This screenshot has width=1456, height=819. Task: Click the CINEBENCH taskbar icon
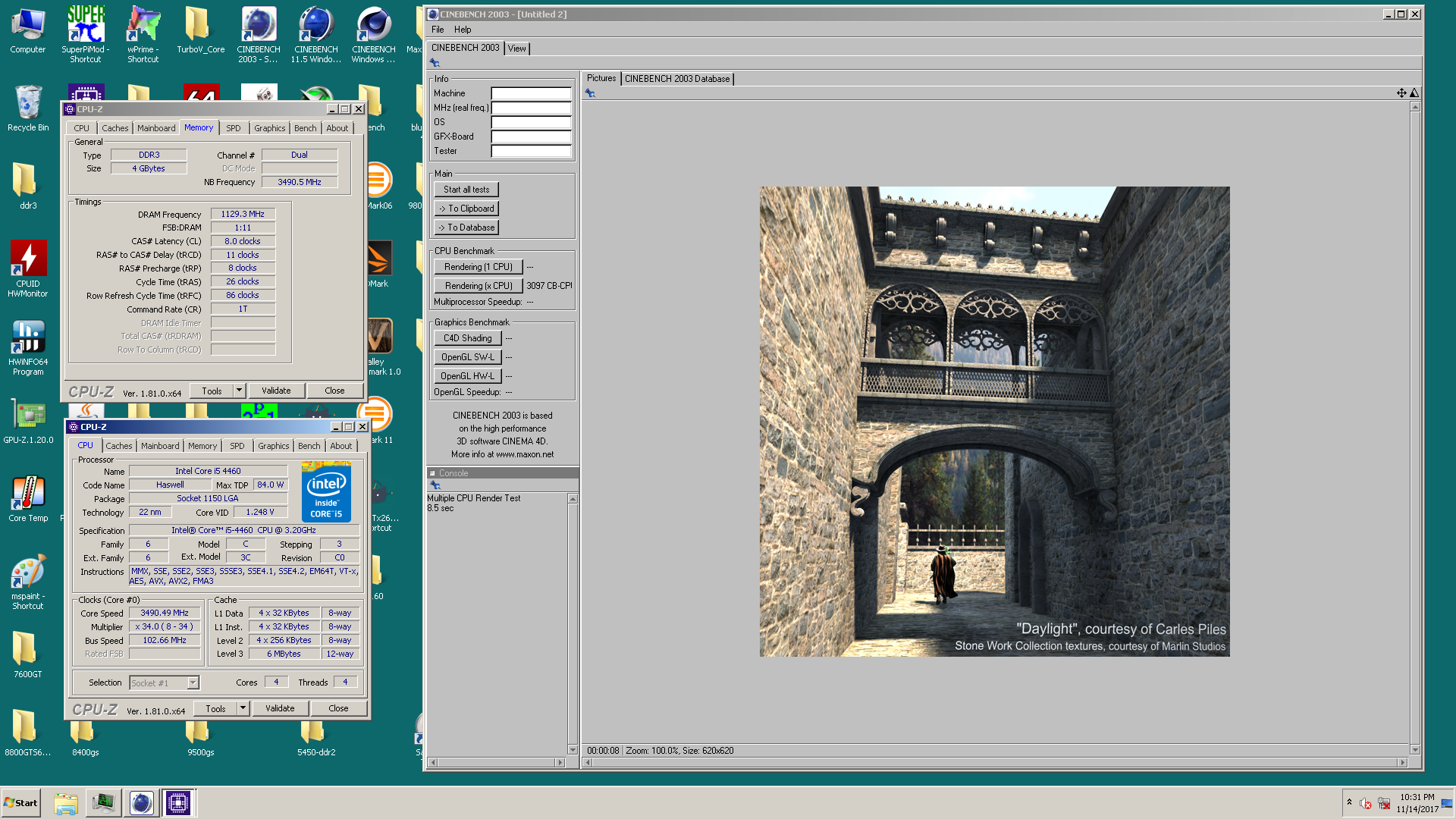tap(141, 803)
